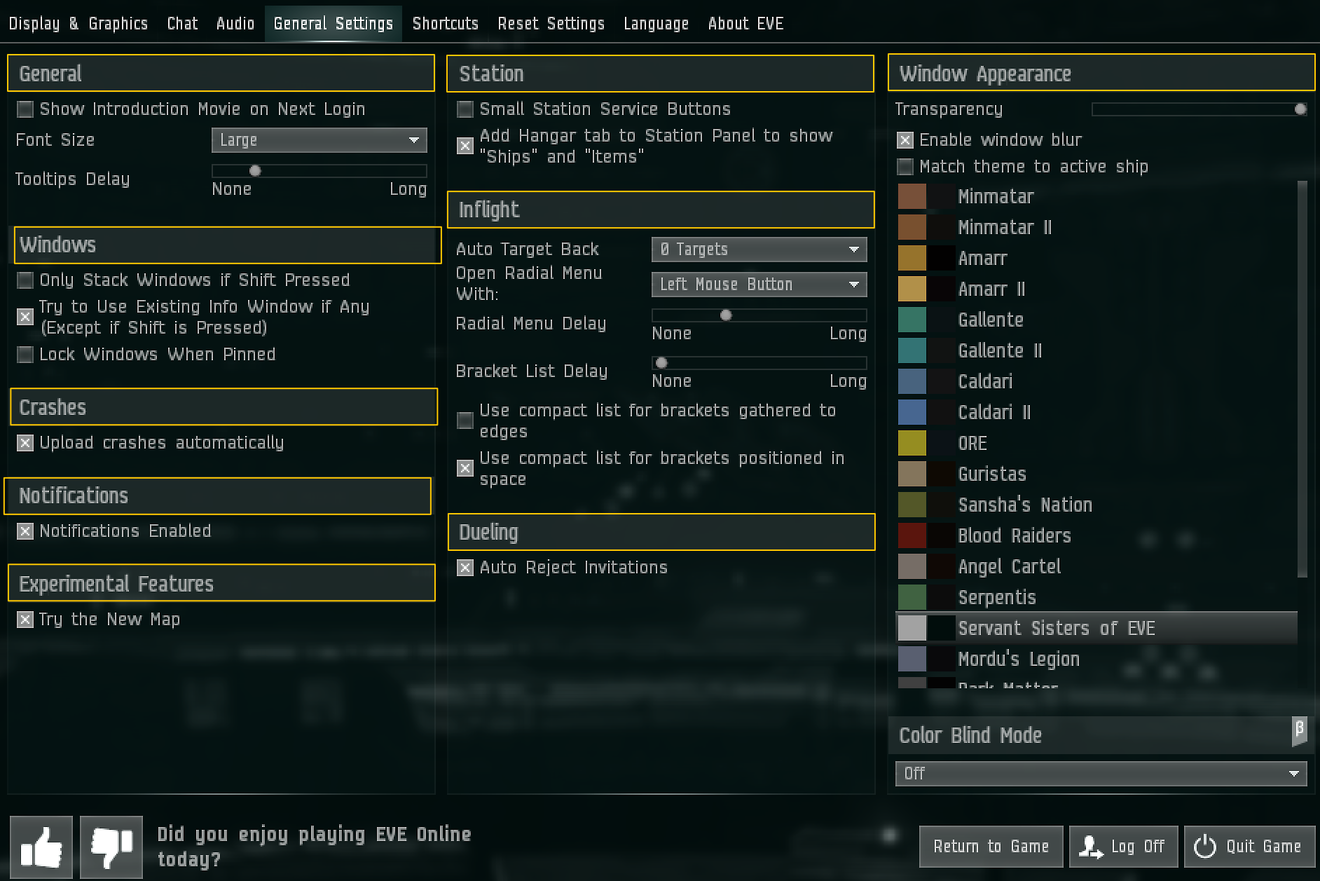Open the Color Blind Mode dropdown

1100,773
